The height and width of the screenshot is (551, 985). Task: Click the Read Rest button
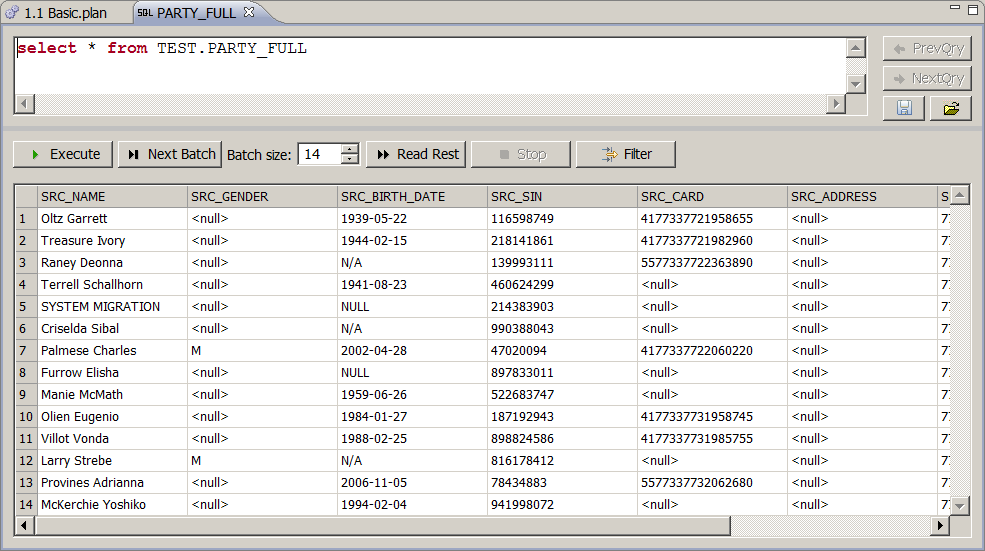click(416, 154)
